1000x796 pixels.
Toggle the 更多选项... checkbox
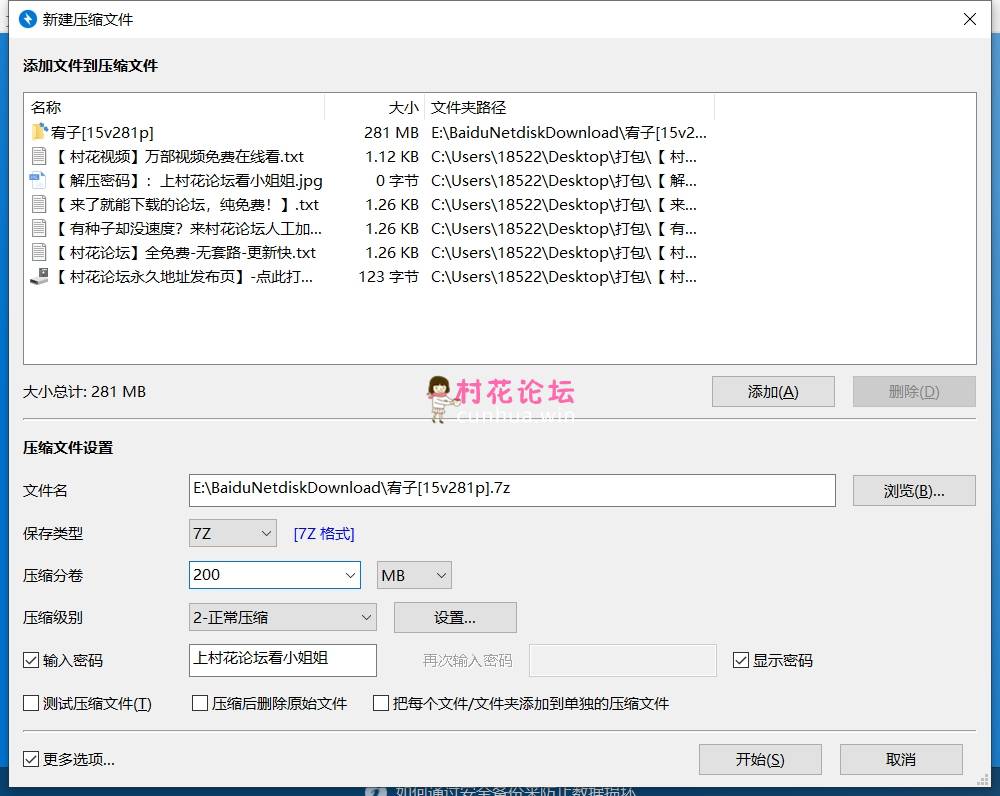click(x=31, y=759)
